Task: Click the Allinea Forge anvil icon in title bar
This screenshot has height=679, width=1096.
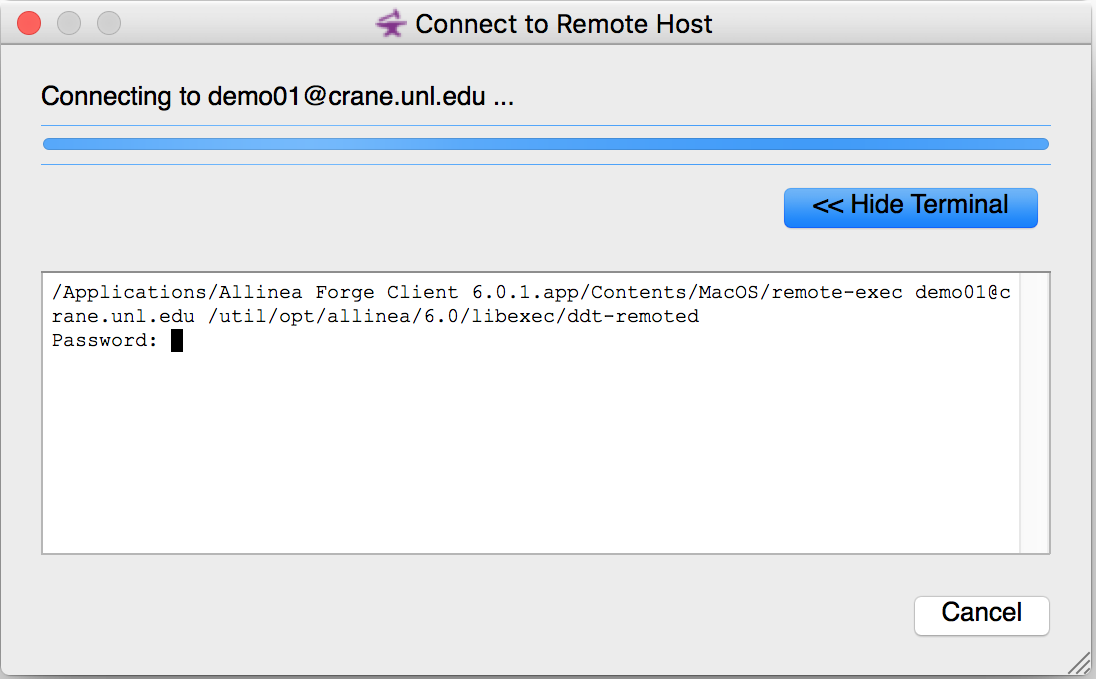Action: [391, 24]
